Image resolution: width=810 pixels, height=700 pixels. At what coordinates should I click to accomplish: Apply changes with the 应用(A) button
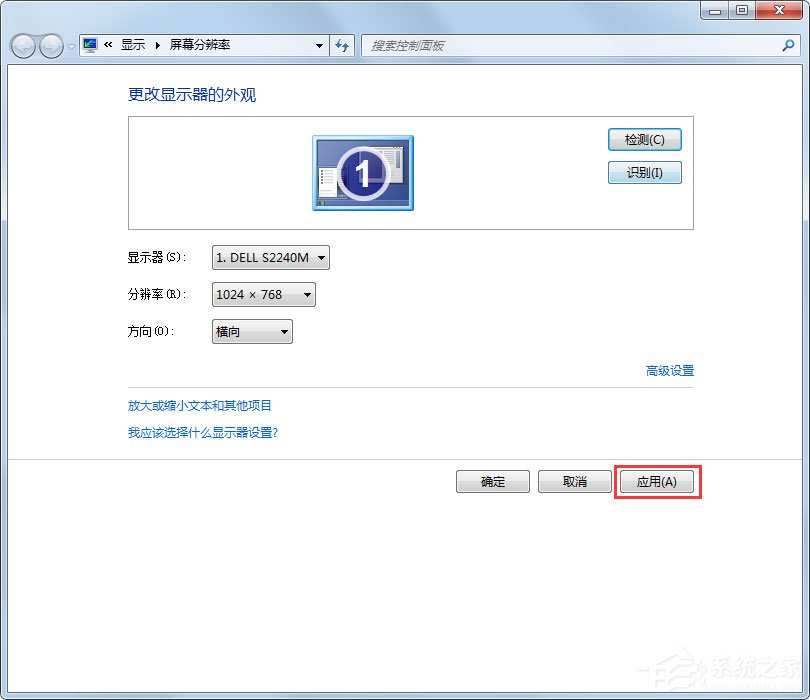[658, 481]
